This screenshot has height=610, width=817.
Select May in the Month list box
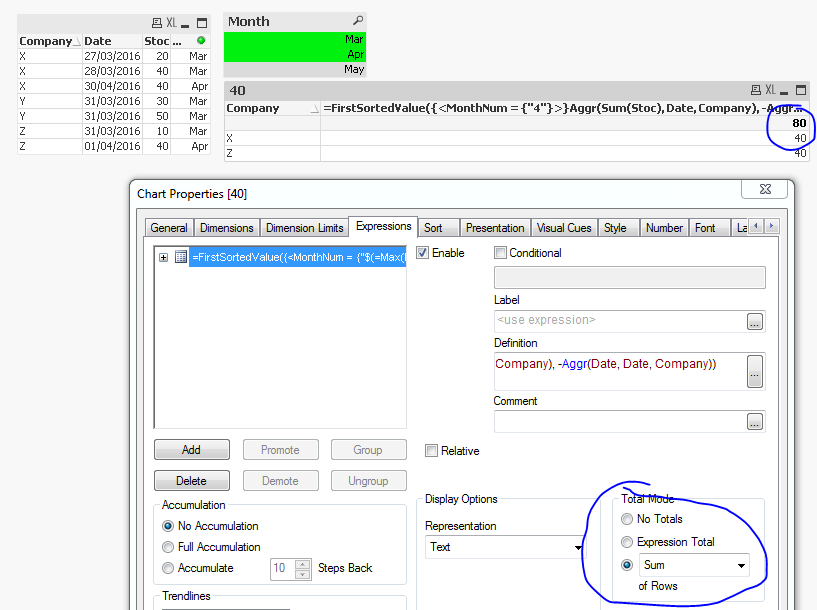point(295,69)
